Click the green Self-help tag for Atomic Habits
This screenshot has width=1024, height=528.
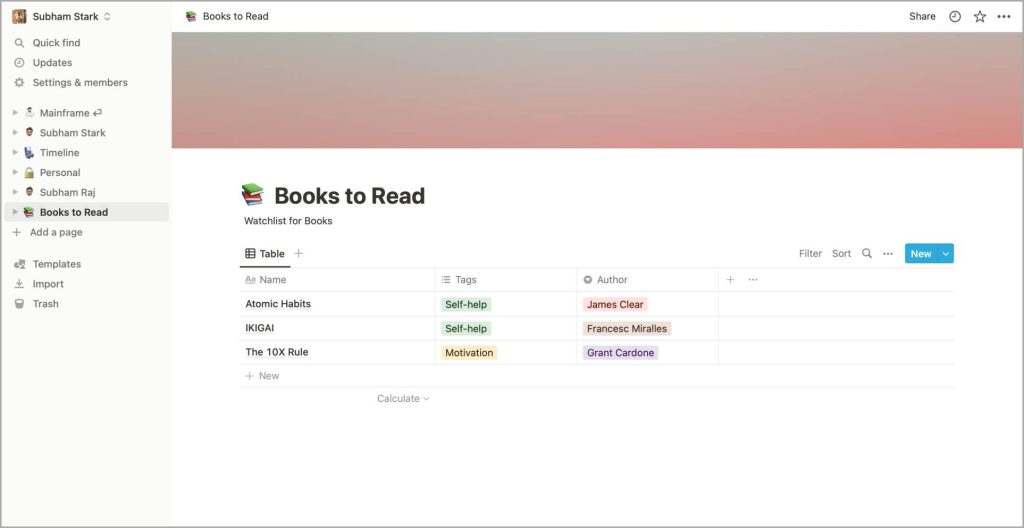pos(466,305)
